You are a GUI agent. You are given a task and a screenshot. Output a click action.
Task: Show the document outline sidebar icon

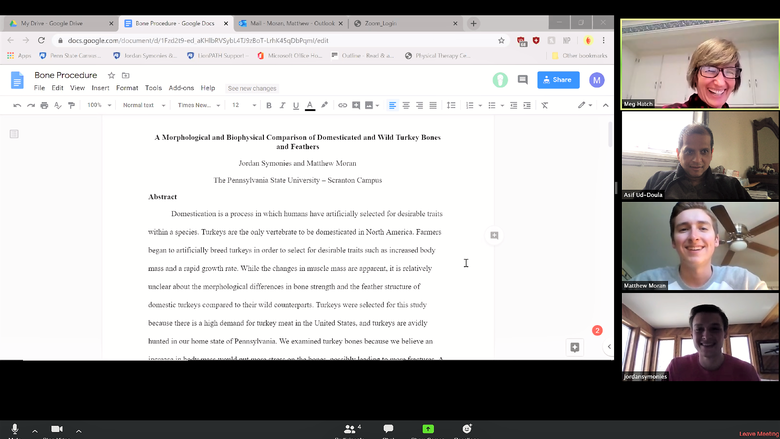[14, 134]
